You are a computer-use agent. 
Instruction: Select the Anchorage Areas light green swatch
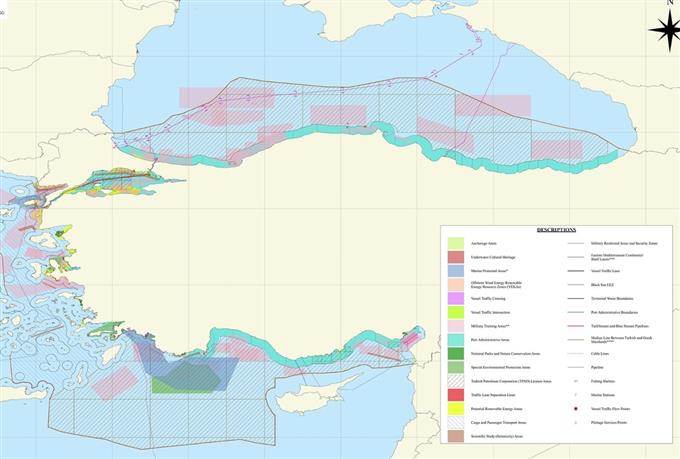coord(455,243)
